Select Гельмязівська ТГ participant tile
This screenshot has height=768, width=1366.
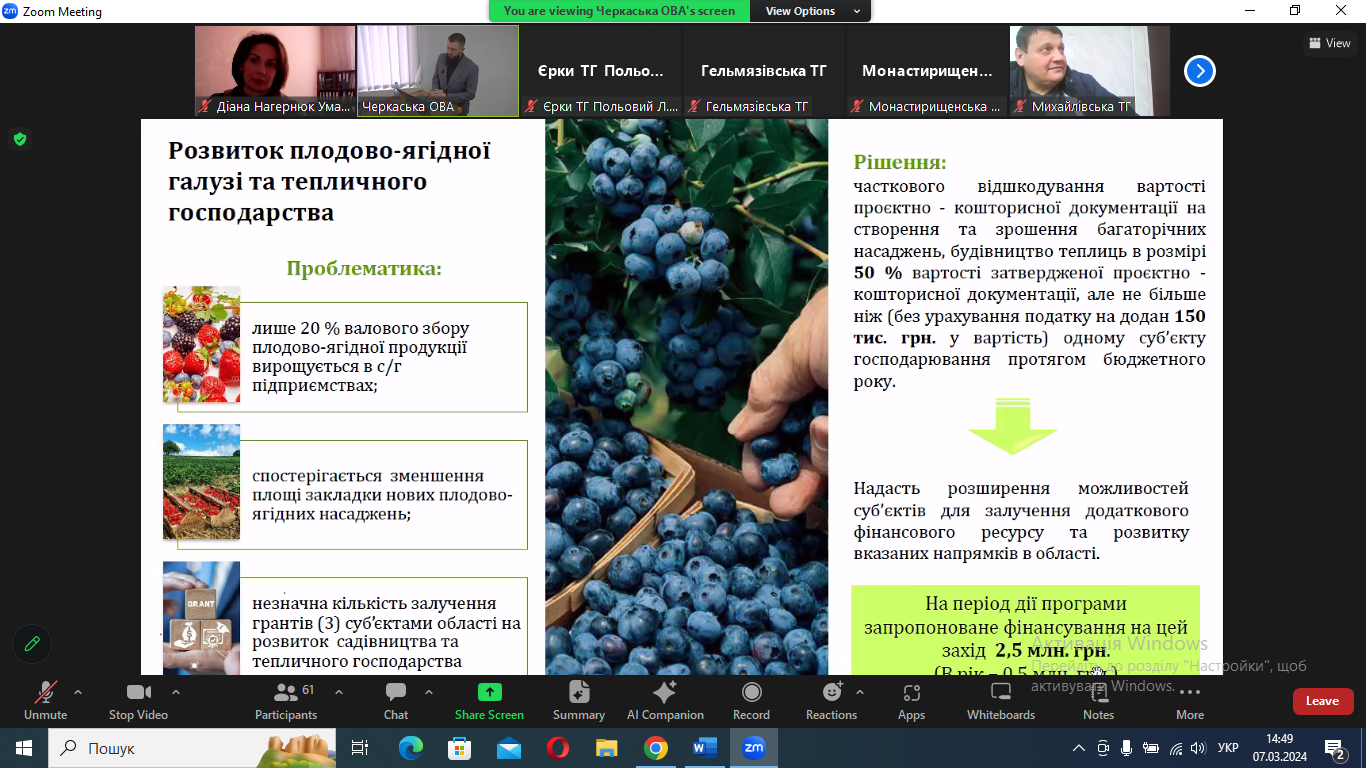tap(764, 71)
